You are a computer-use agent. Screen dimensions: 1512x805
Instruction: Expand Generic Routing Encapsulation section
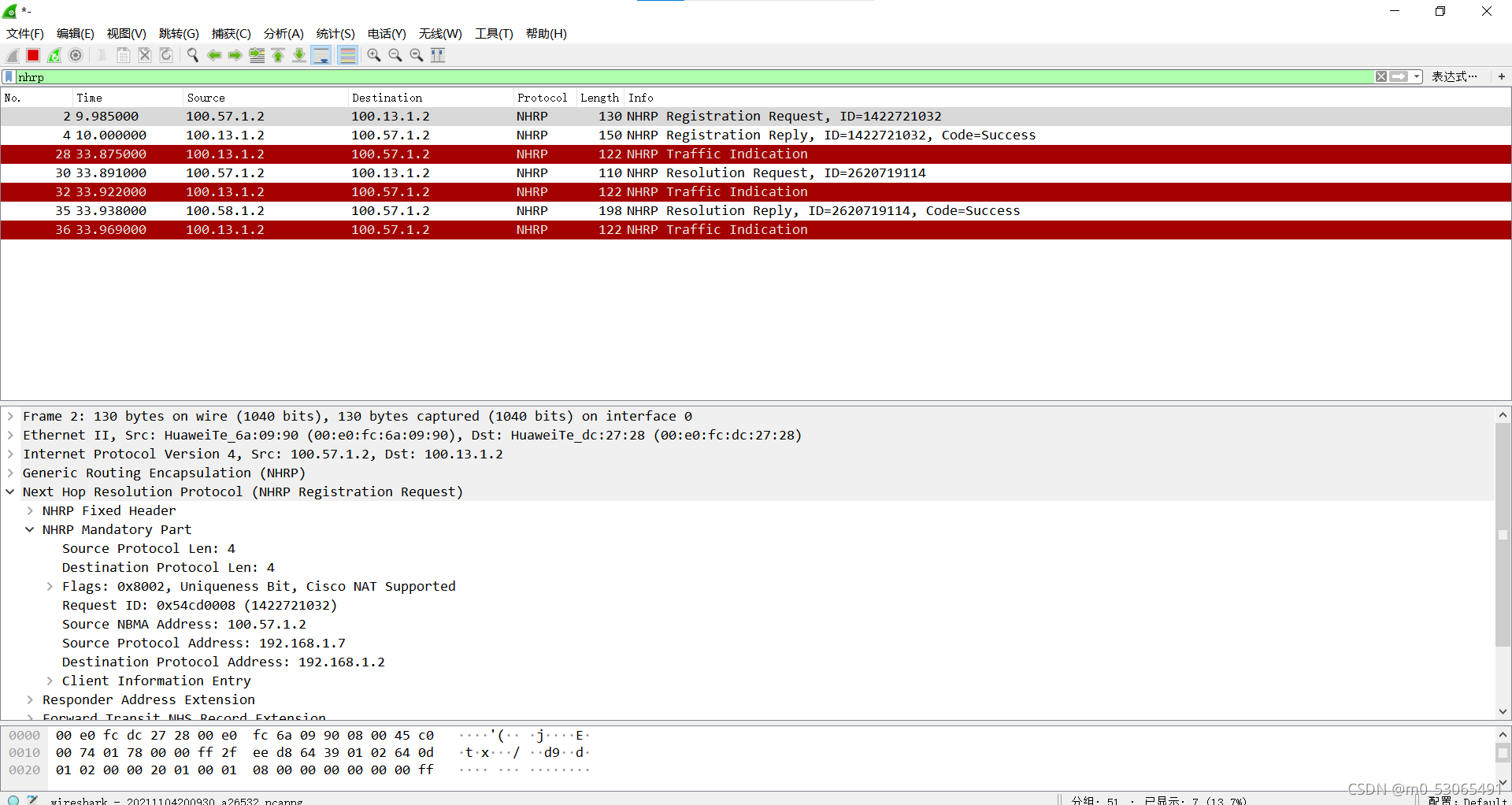click(x=10, y=473)
